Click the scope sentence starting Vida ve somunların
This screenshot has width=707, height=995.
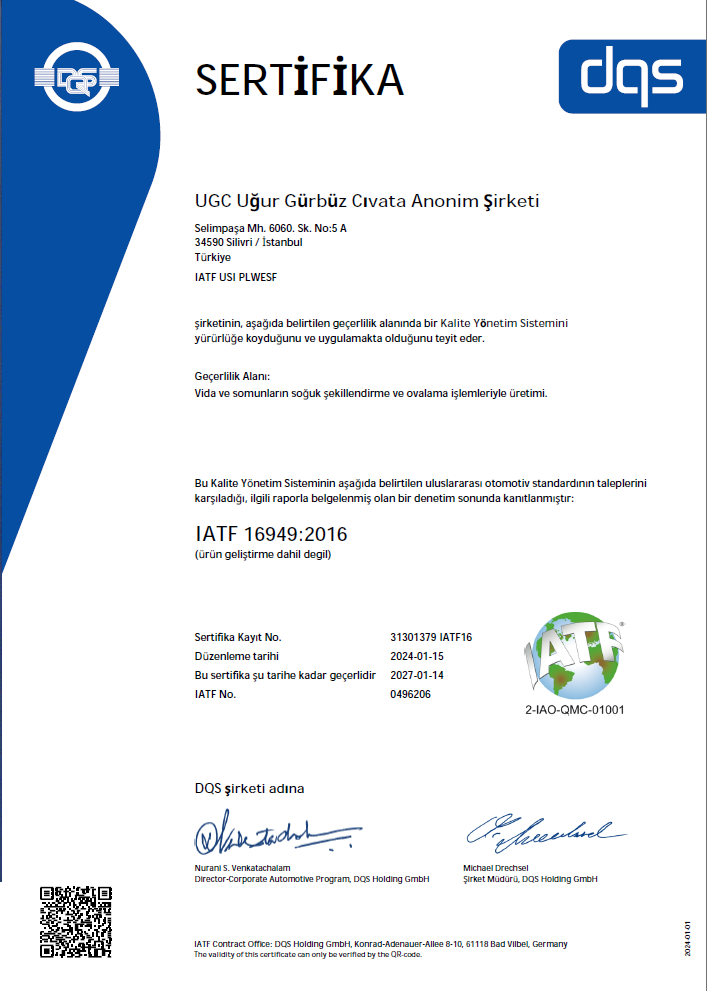coord(371,393)
